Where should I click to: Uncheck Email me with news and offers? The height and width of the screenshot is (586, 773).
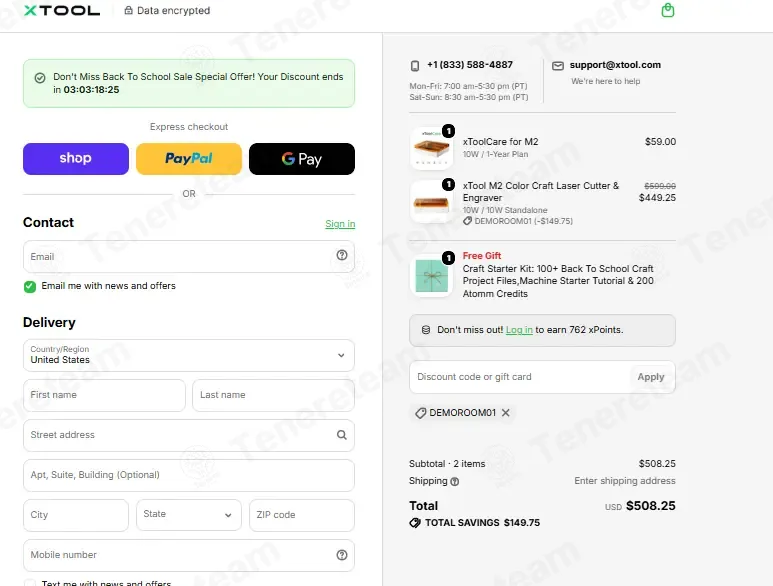(x=30, y=286)
